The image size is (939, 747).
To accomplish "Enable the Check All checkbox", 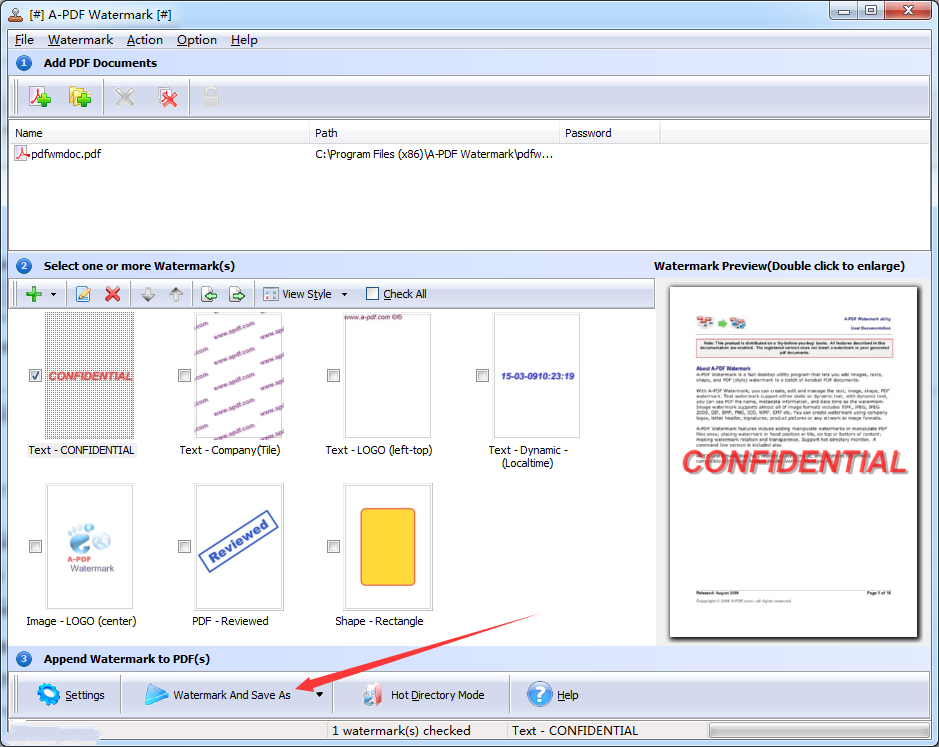I will 372,294.
